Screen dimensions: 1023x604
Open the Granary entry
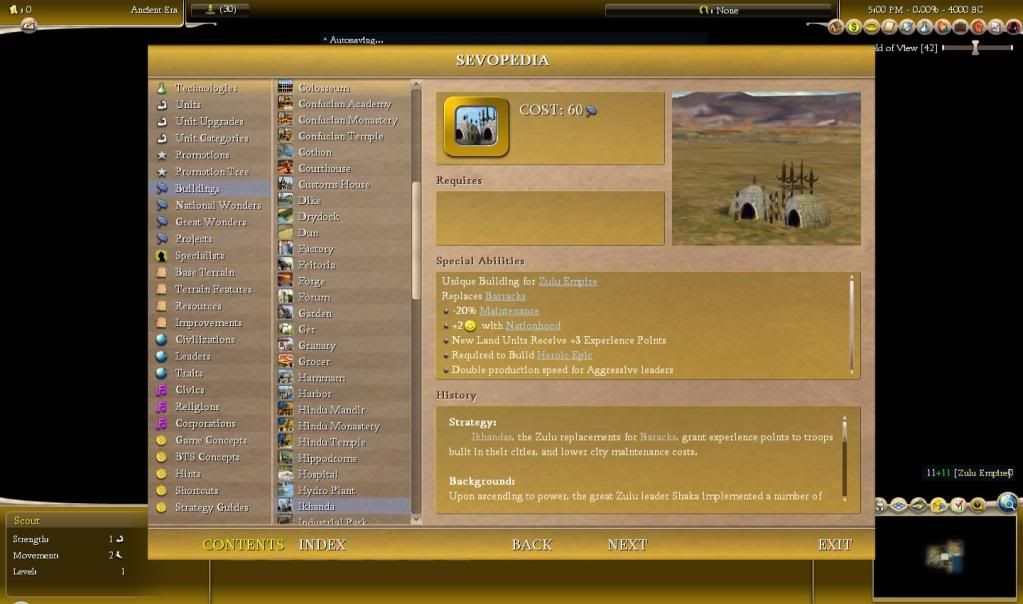coord(316,346)
